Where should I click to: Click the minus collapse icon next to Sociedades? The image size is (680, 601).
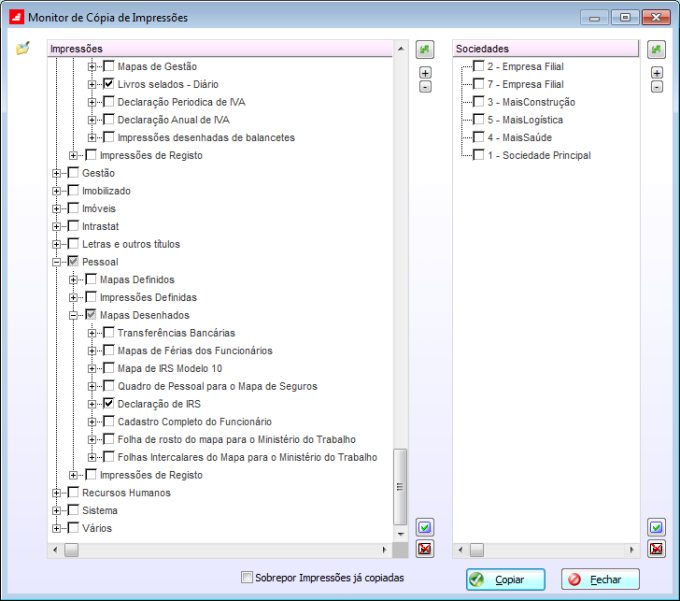pos(657,87)
